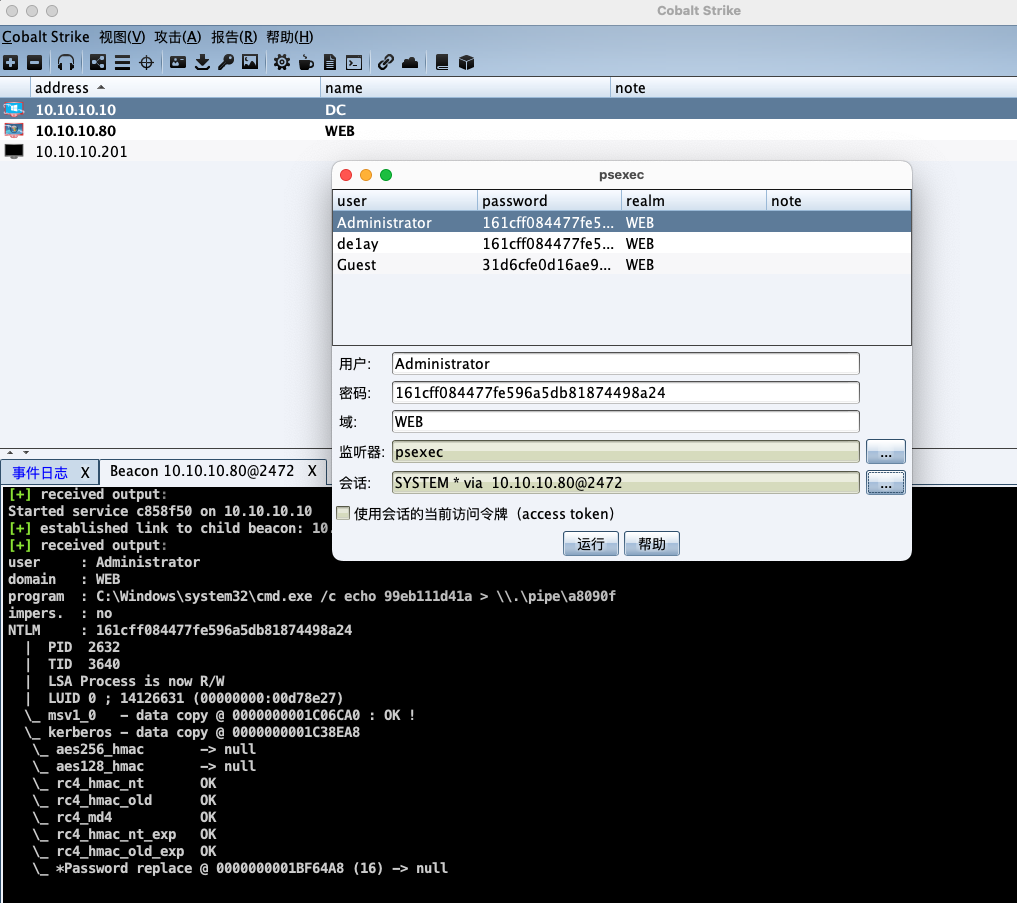This screenshot has width=1017, height=903.
Task: Sort targets by address column header
Action: 175,88
